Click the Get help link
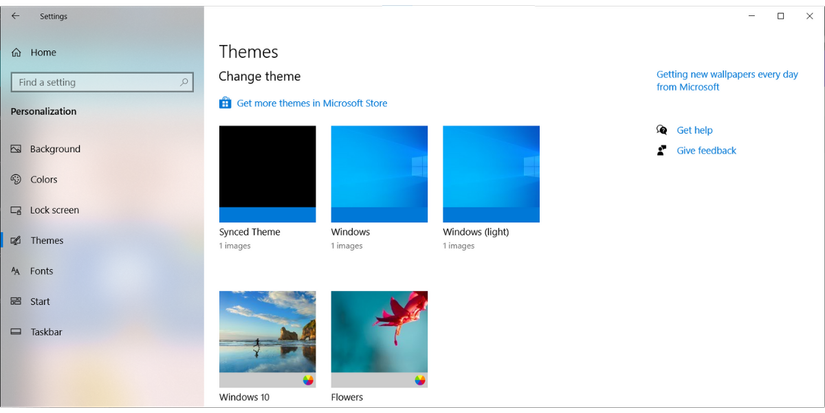 (695, 130)
